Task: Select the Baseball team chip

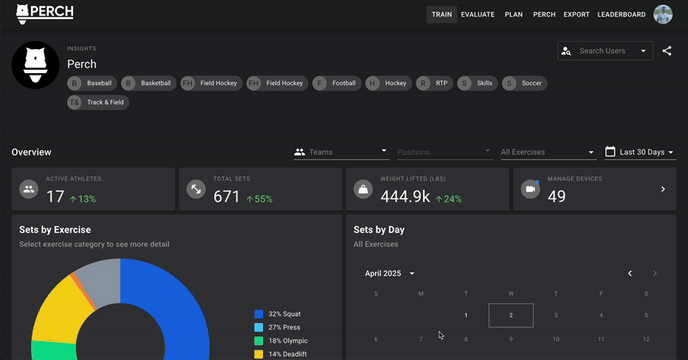Action: click(92, 83)
